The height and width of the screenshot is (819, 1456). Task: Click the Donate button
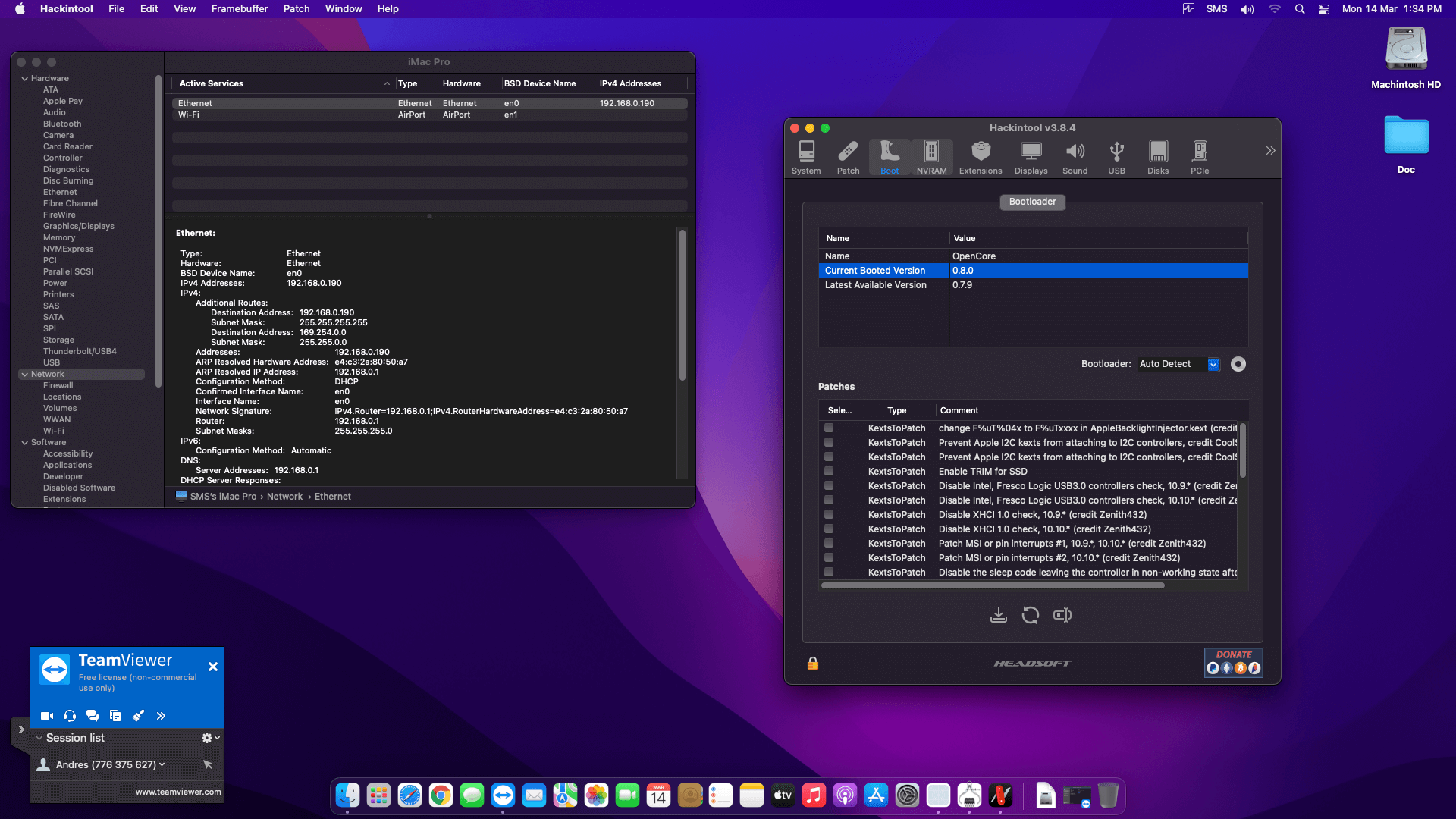pyautogui.click(x=1234, y=662)
